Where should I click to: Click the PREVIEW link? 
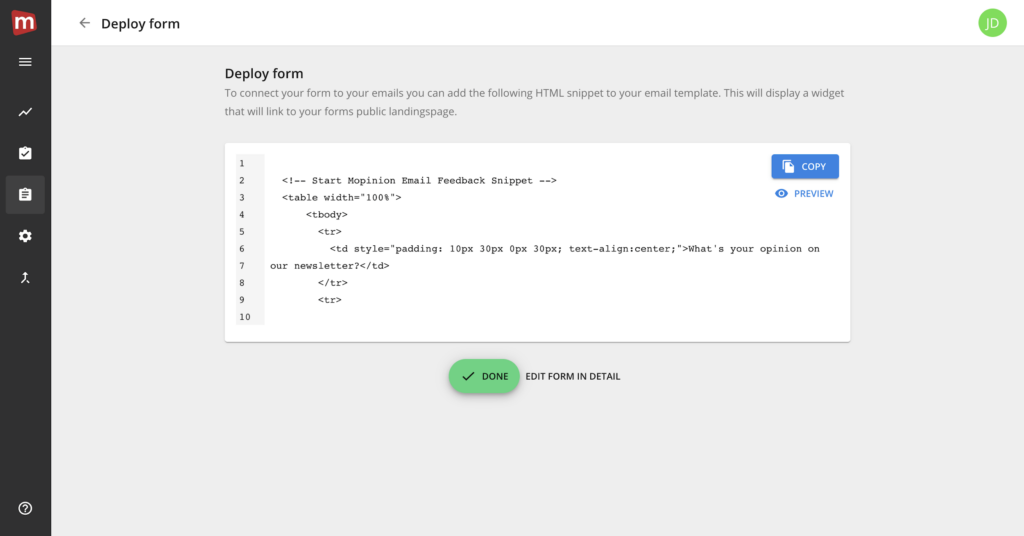tap(804, 194)
